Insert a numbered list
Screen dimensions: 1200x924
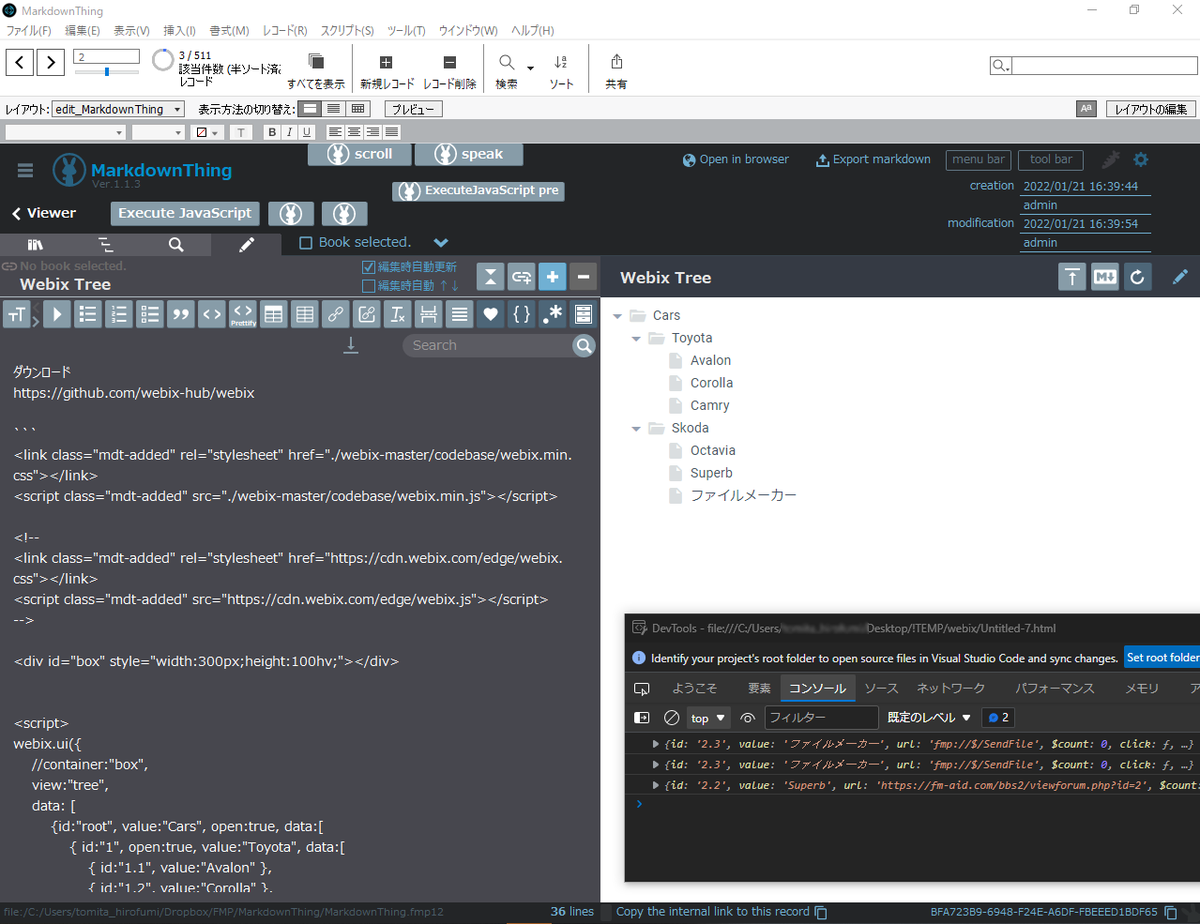(119, 314)
